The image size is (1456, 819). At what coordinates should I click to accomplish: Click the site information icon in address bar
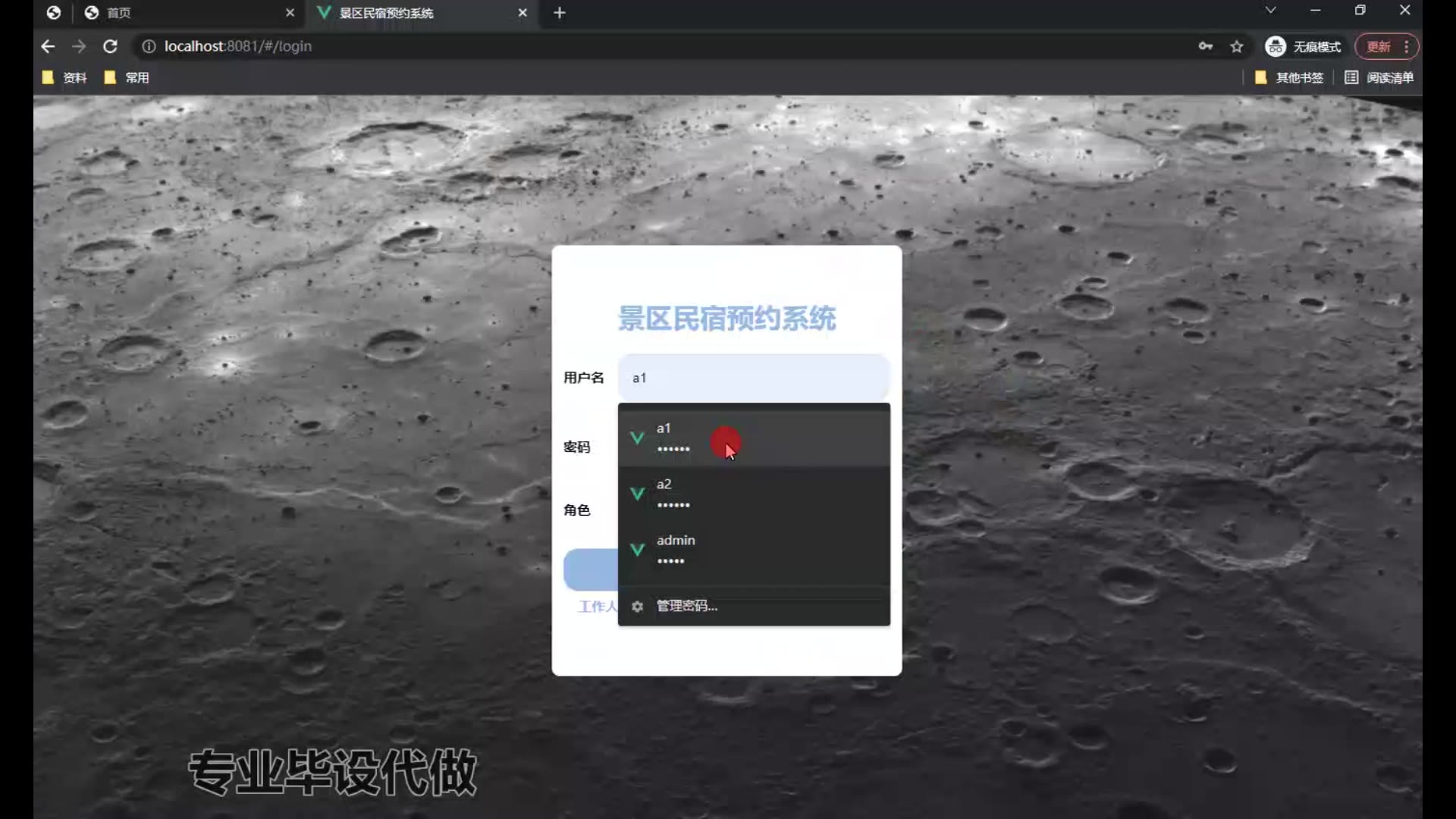(149, 46)
